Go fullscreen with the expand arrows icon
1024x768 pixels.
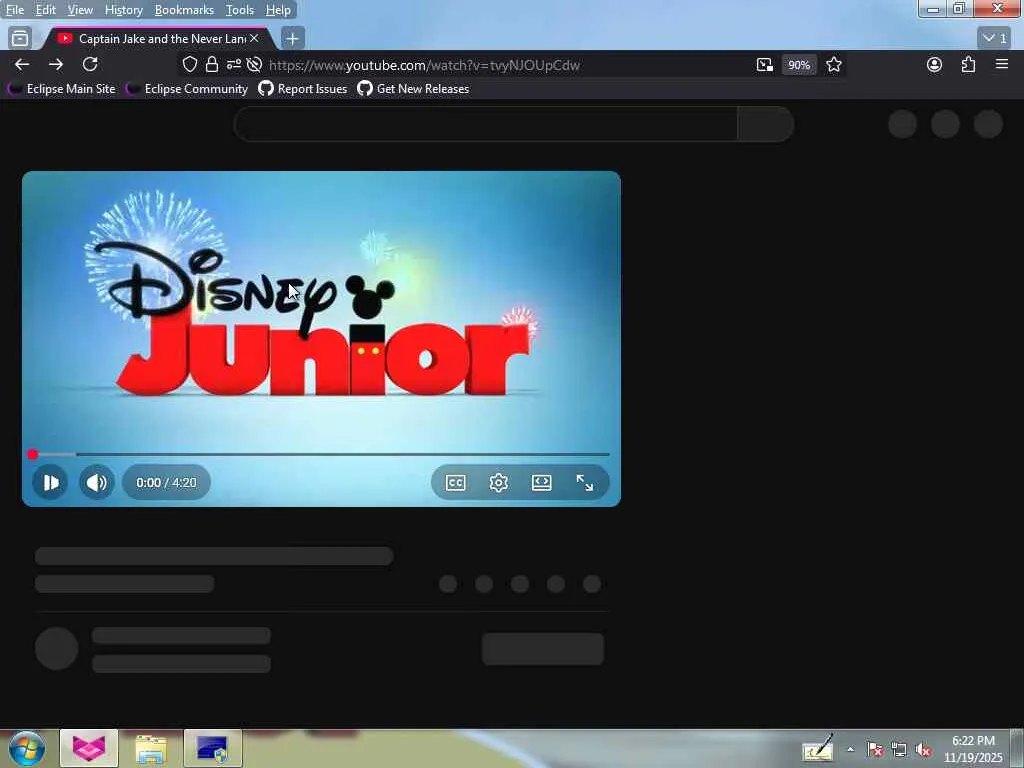click(584, 483)
